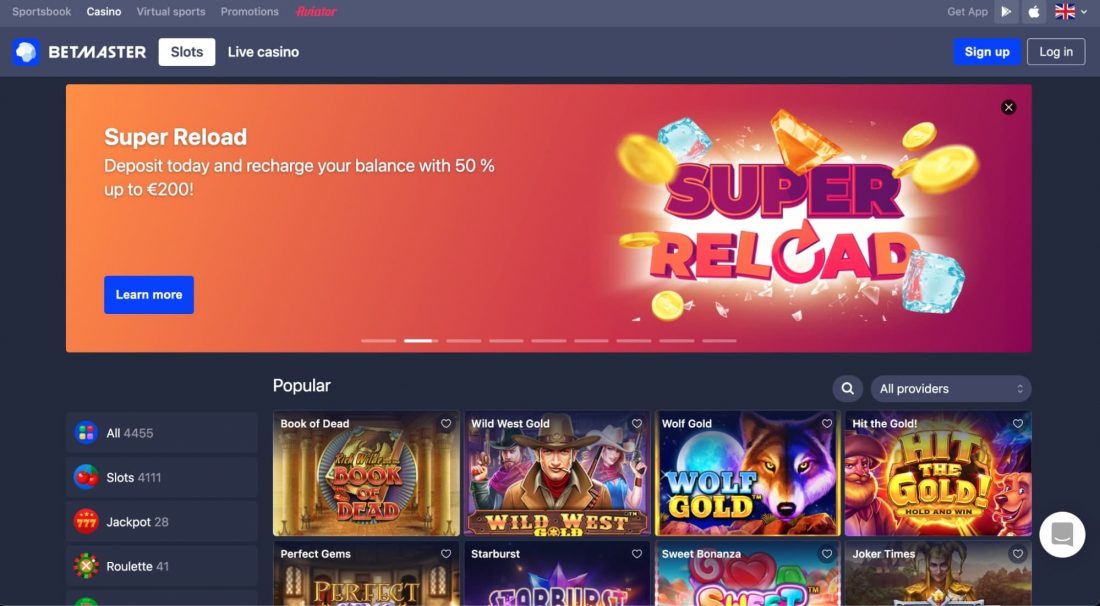Toggle heart on Hit the Gold!
The image size is (1100, 606).
[1018, 424]
